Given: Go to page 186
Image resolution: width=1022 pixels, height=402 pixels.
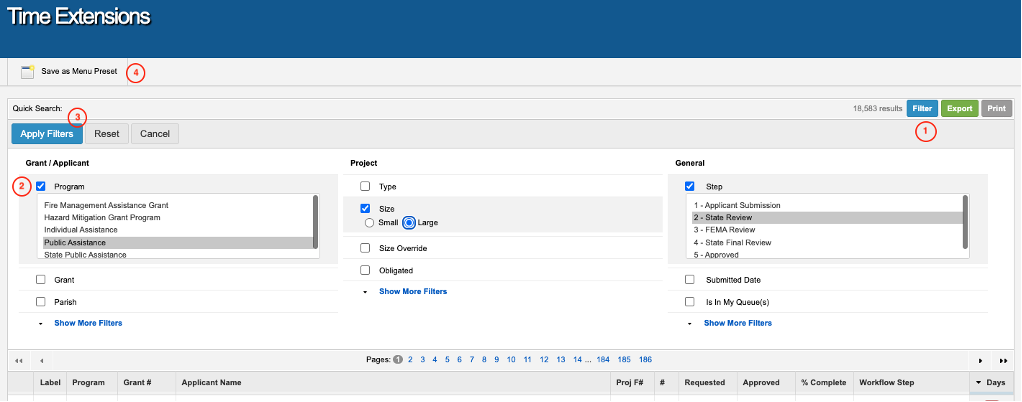Looking at the screenshot, I should pos(645,360).
